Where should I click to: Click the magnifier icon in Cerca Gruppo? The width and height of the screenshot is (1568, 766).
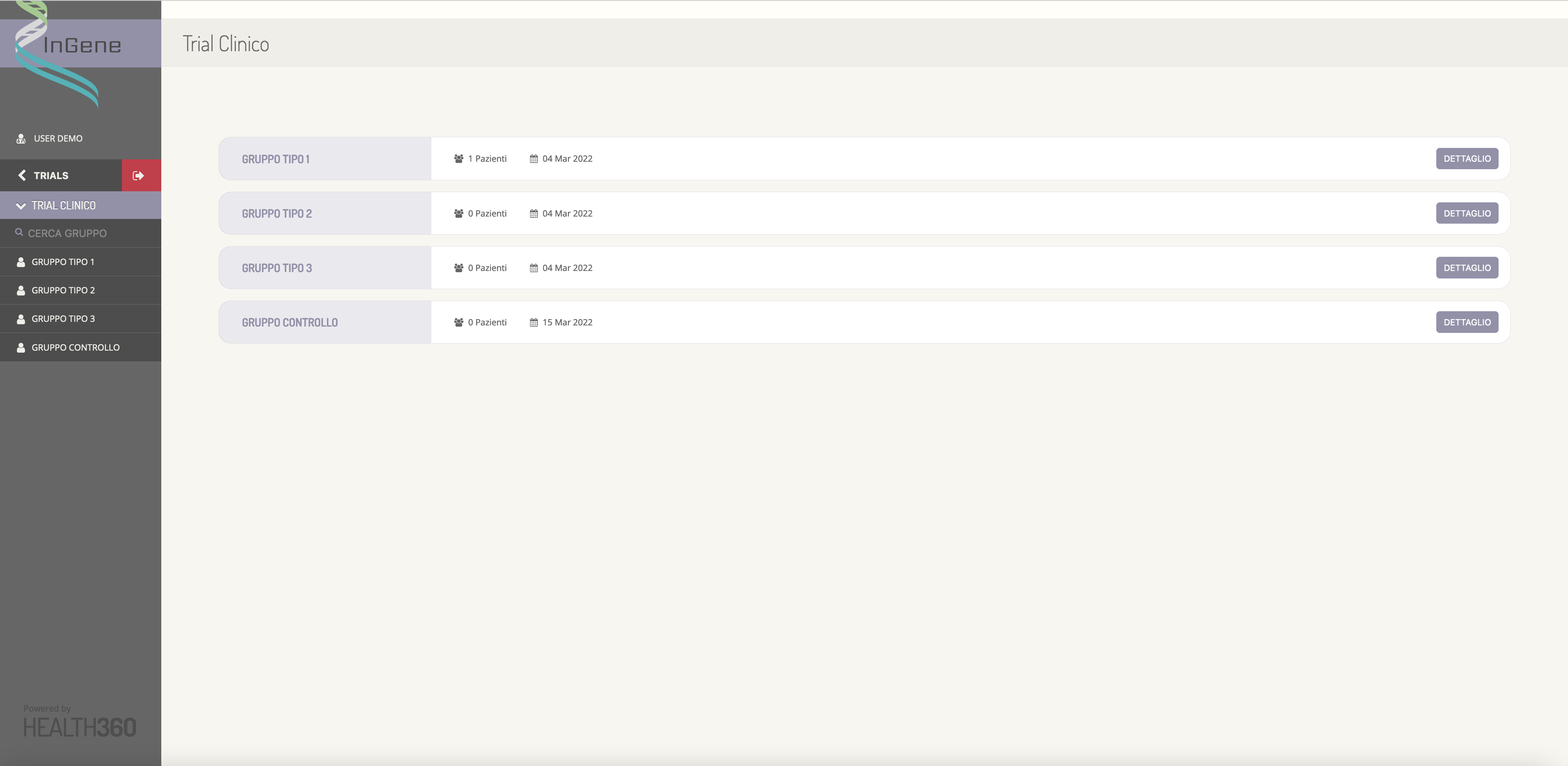click(19, 233)
